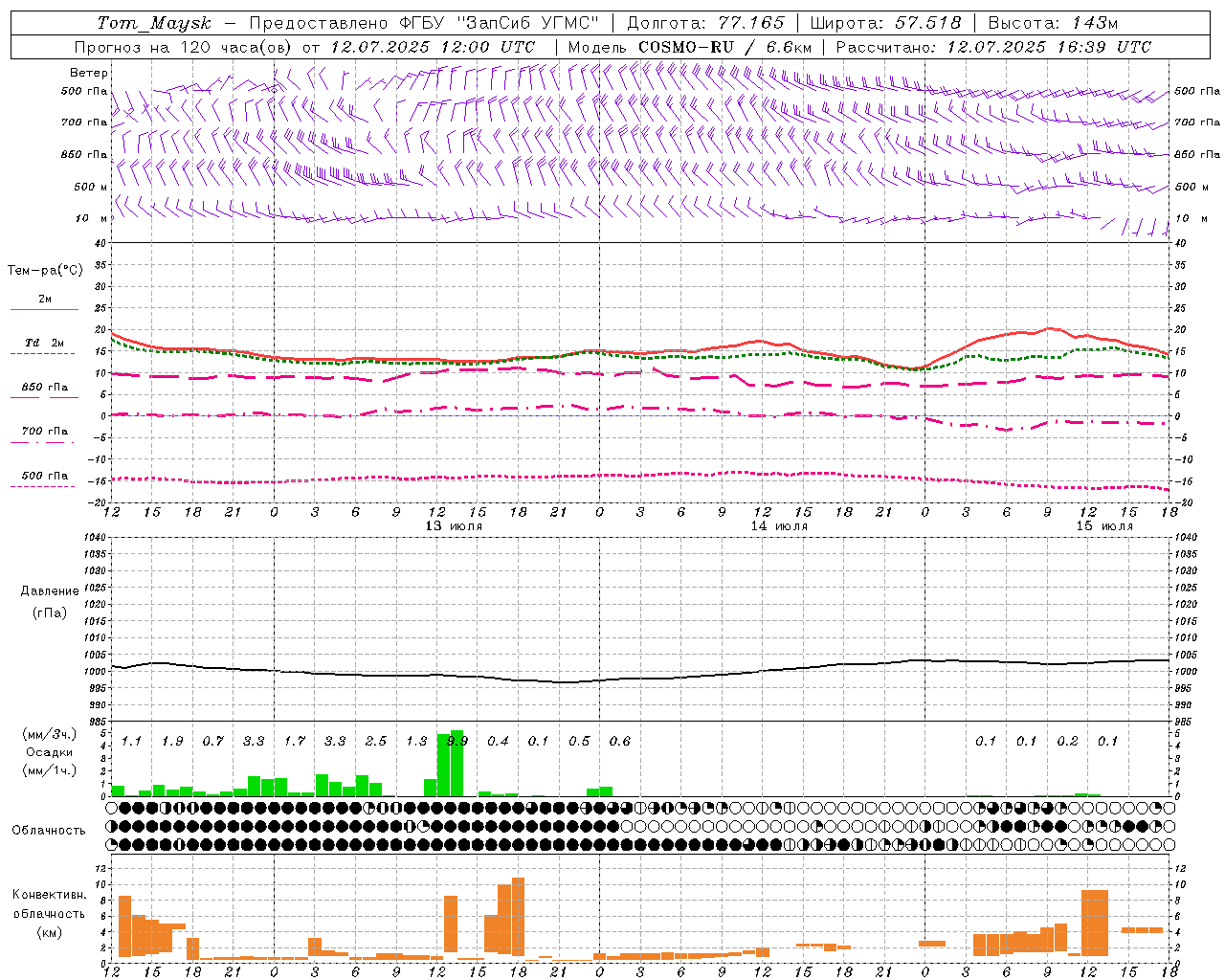Click the Td 2м legend entry
Image resolution: width=1225 pixels, height=980 pixels.
tap(45, 343)
